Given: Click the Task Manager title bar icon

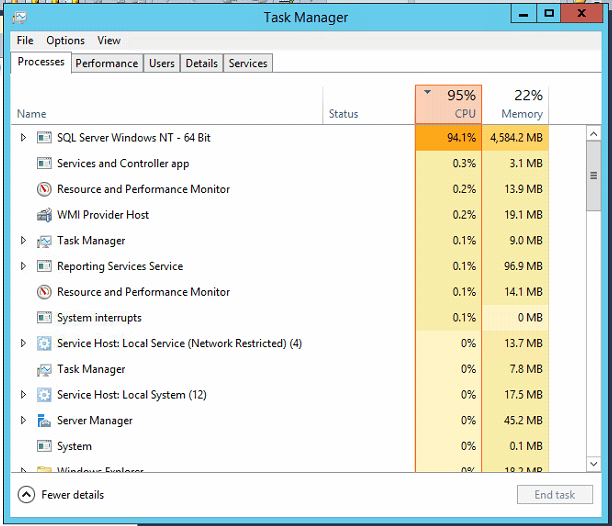Looking at the screenshot, I should point(19,18).
